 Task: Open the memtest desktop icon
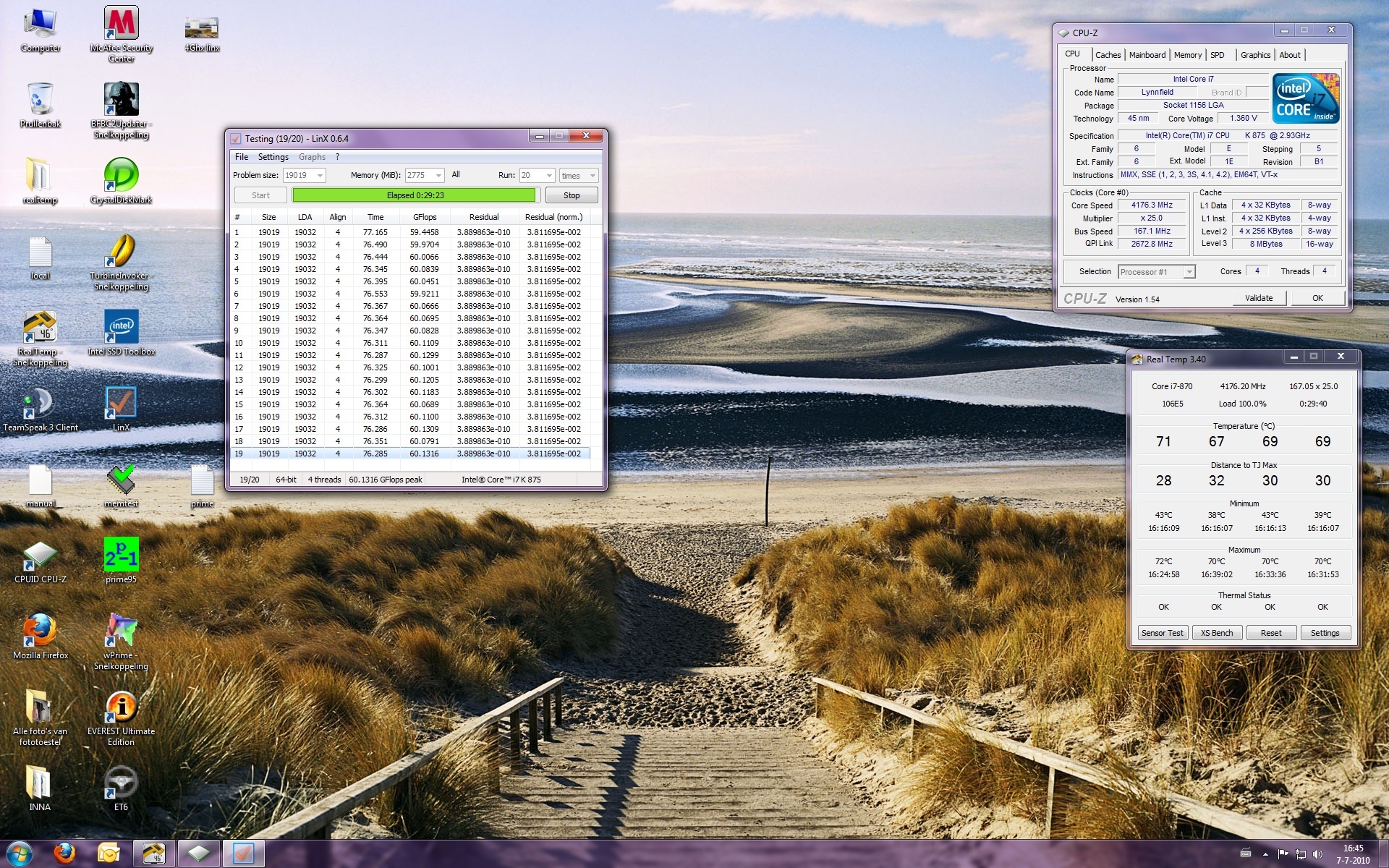pyautogui.click(x=121, y=480)
